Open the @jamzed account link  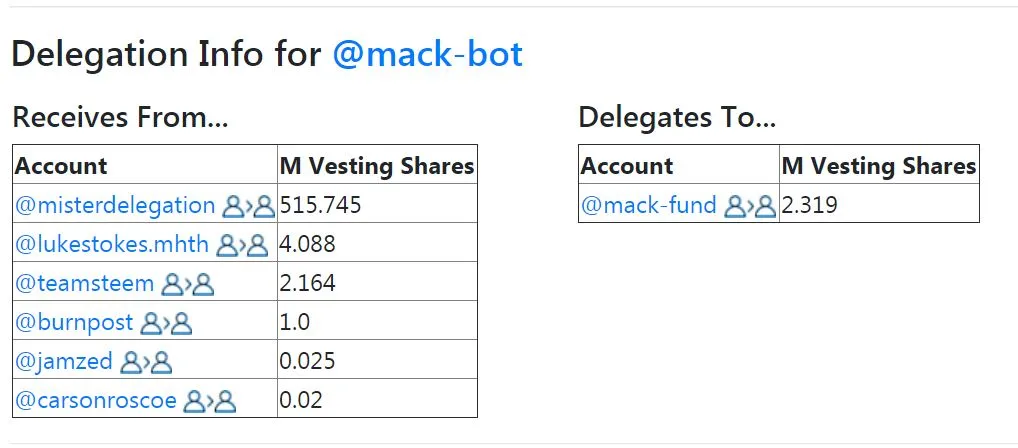point(64,361)
